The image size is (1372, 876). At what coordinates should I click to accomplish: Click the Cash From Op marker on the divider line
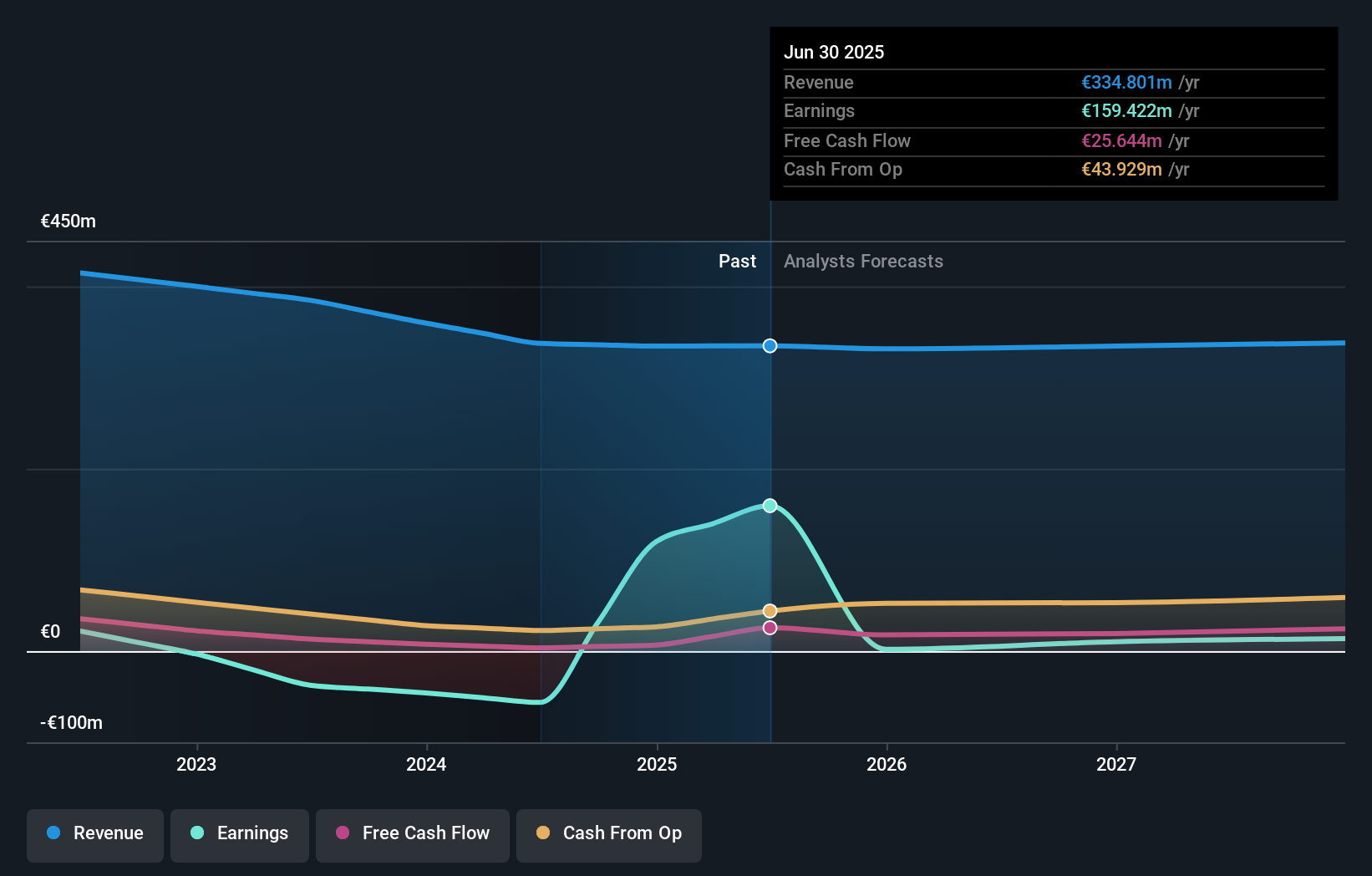pos(769,611)
